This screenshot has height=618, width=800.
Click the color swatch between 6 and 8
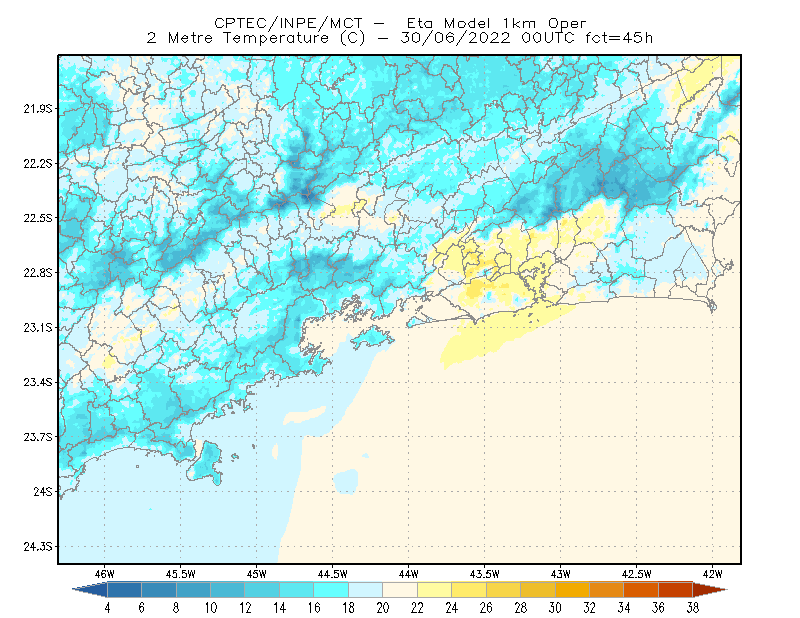click(x=159, y=590)
